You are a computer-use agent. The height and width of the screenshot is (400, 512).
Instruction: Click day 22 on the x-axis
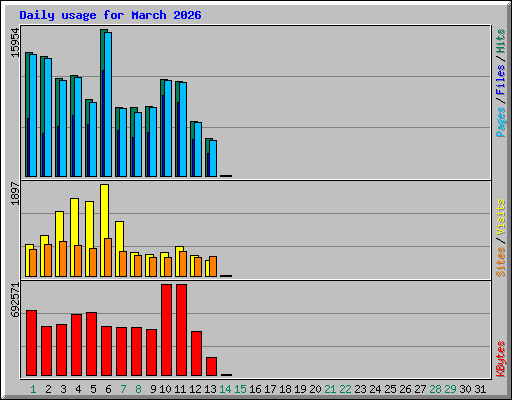(x=345, y=389)
